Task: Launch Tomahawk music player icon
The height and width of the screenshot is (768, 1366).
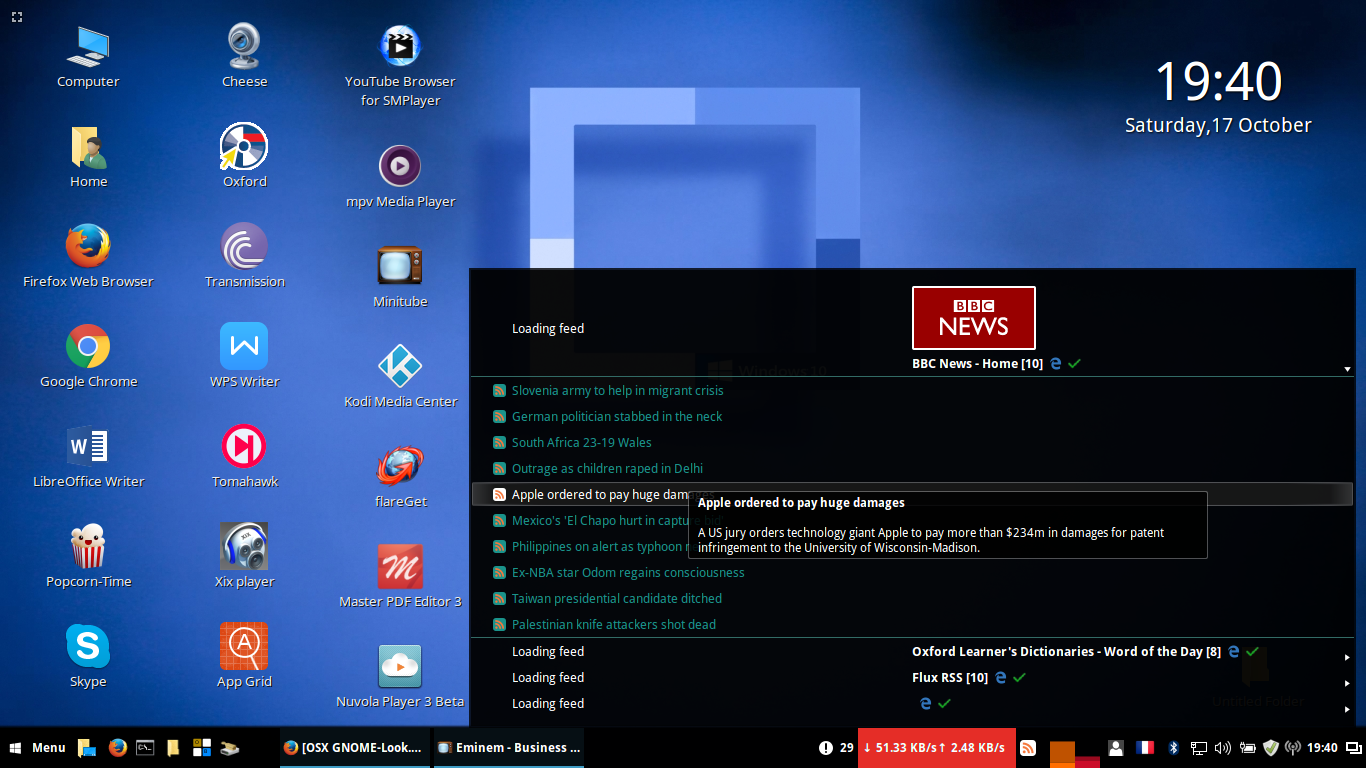Action: click(x=244, y=457)
